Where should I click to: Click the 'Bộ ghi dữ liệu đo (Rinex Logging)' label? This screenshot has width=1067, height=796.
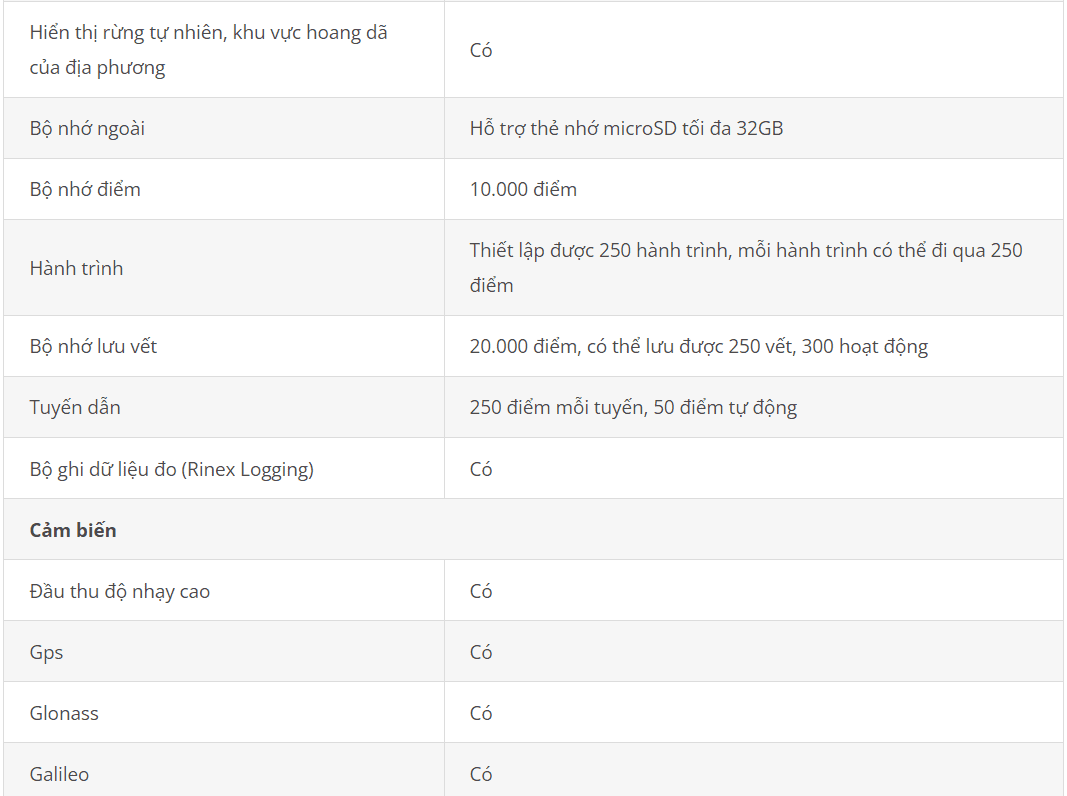(171, 469)
